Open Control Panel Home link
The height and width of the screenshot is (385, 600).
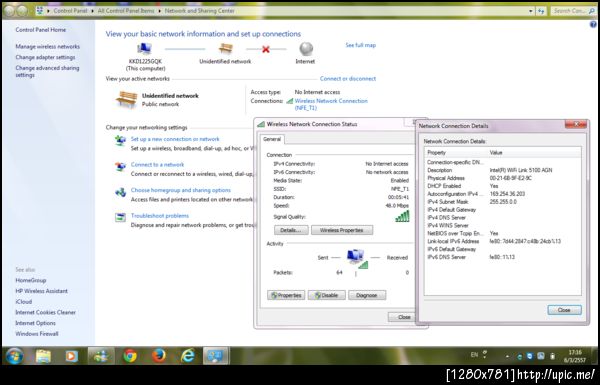click(x=41, y=29)
